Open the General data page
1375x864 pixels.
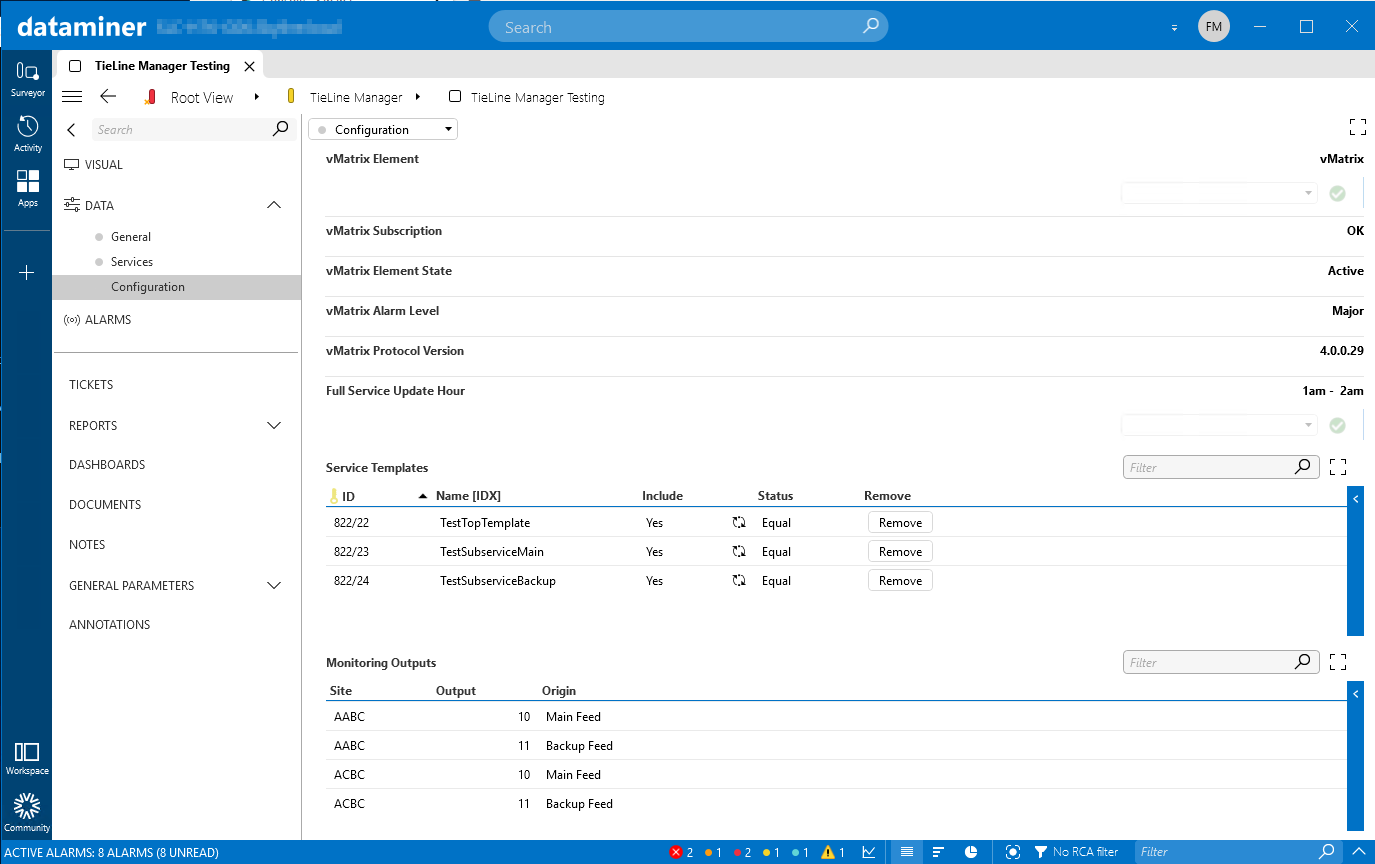point(131,237)
